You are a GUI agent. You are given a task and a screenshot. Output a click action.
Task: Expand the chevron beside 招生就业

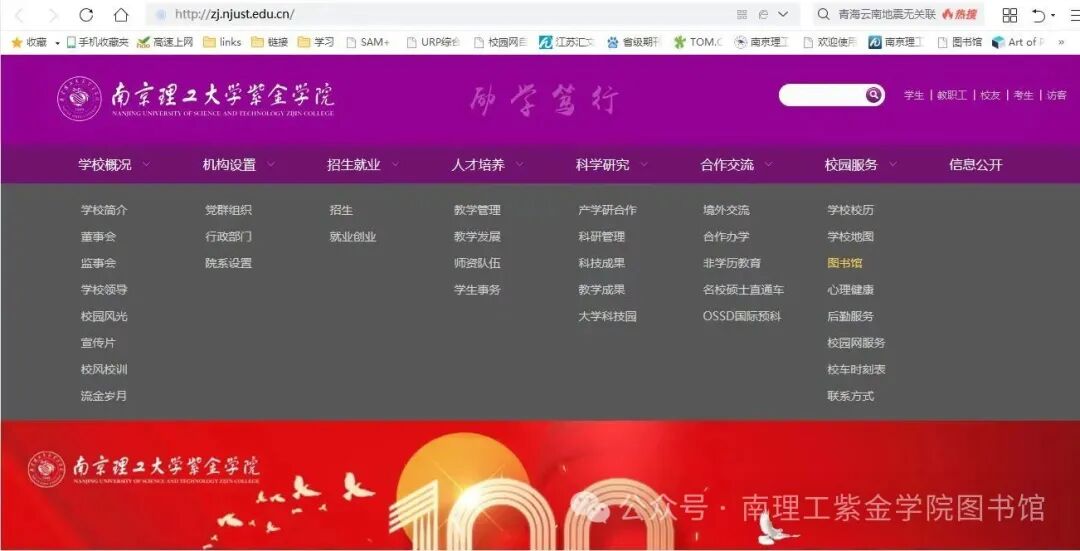(x=395, y=165)
